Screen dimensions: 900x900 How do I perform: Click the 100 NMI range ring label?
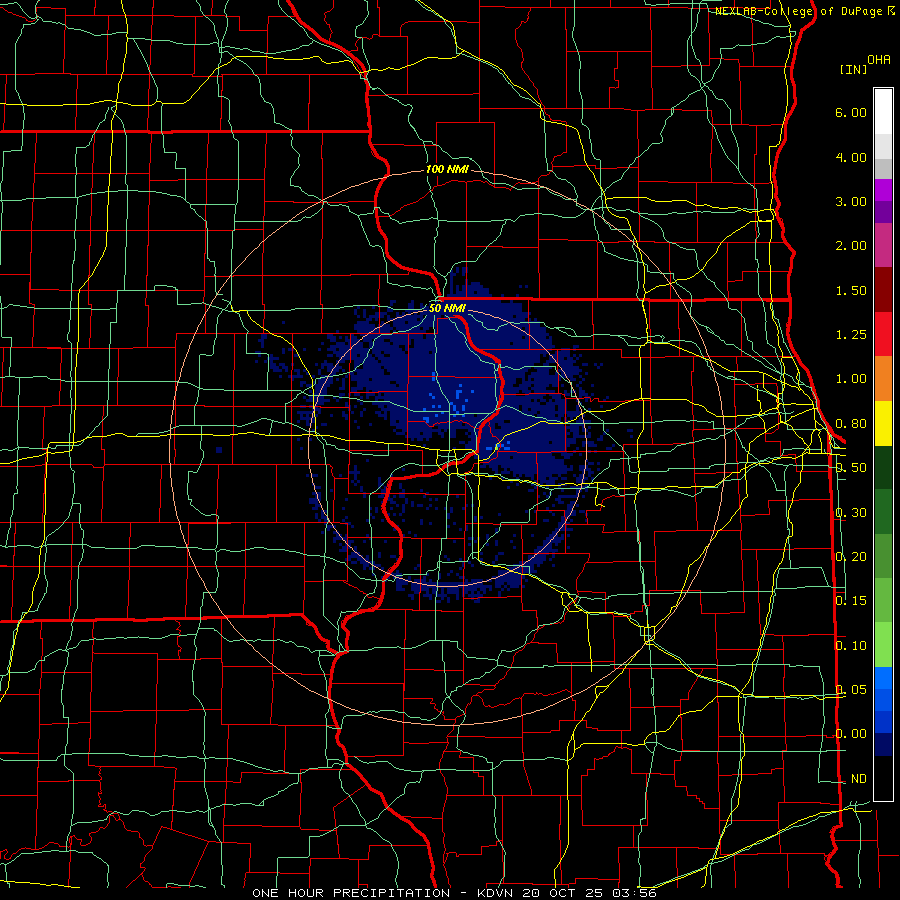pos(447,169)
